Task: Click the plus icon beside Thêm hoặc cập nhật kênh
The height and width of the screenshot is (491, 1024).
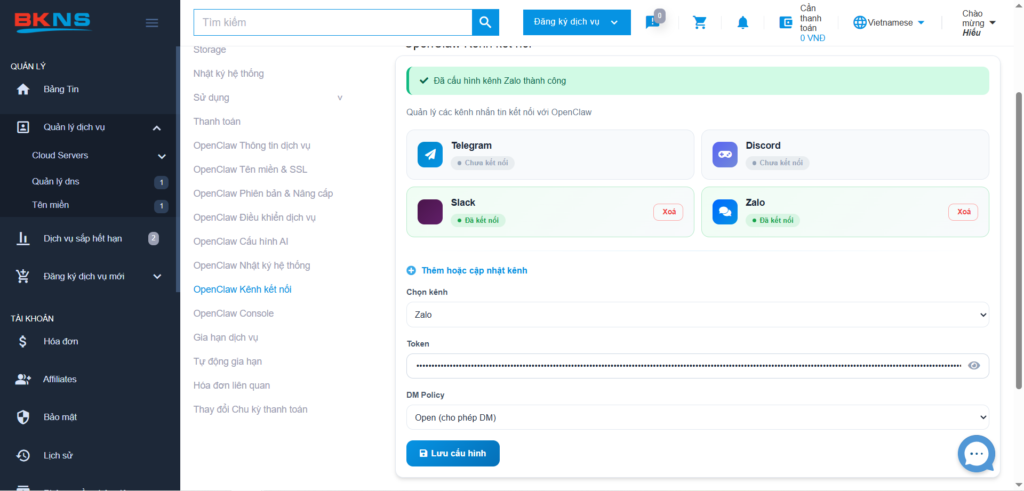Action: pyautogui.click(x=411, y=270)
